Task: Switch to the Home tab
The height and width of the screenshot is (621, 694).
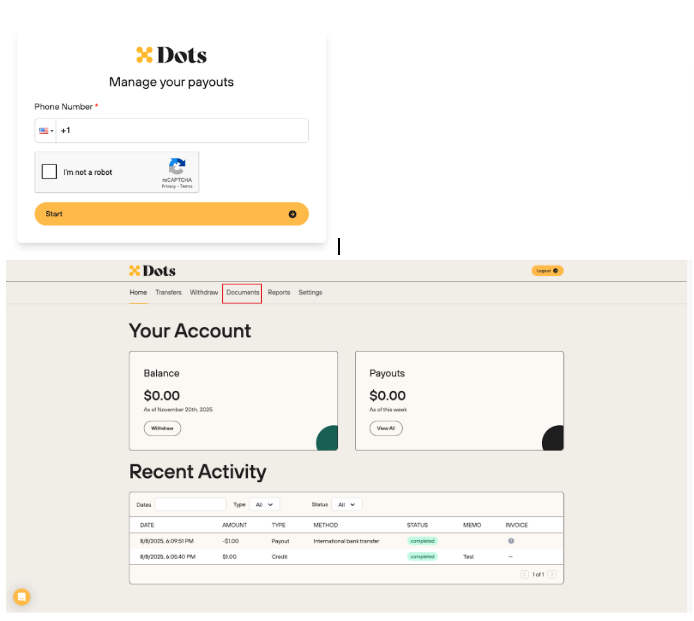Action: (138, 292)
